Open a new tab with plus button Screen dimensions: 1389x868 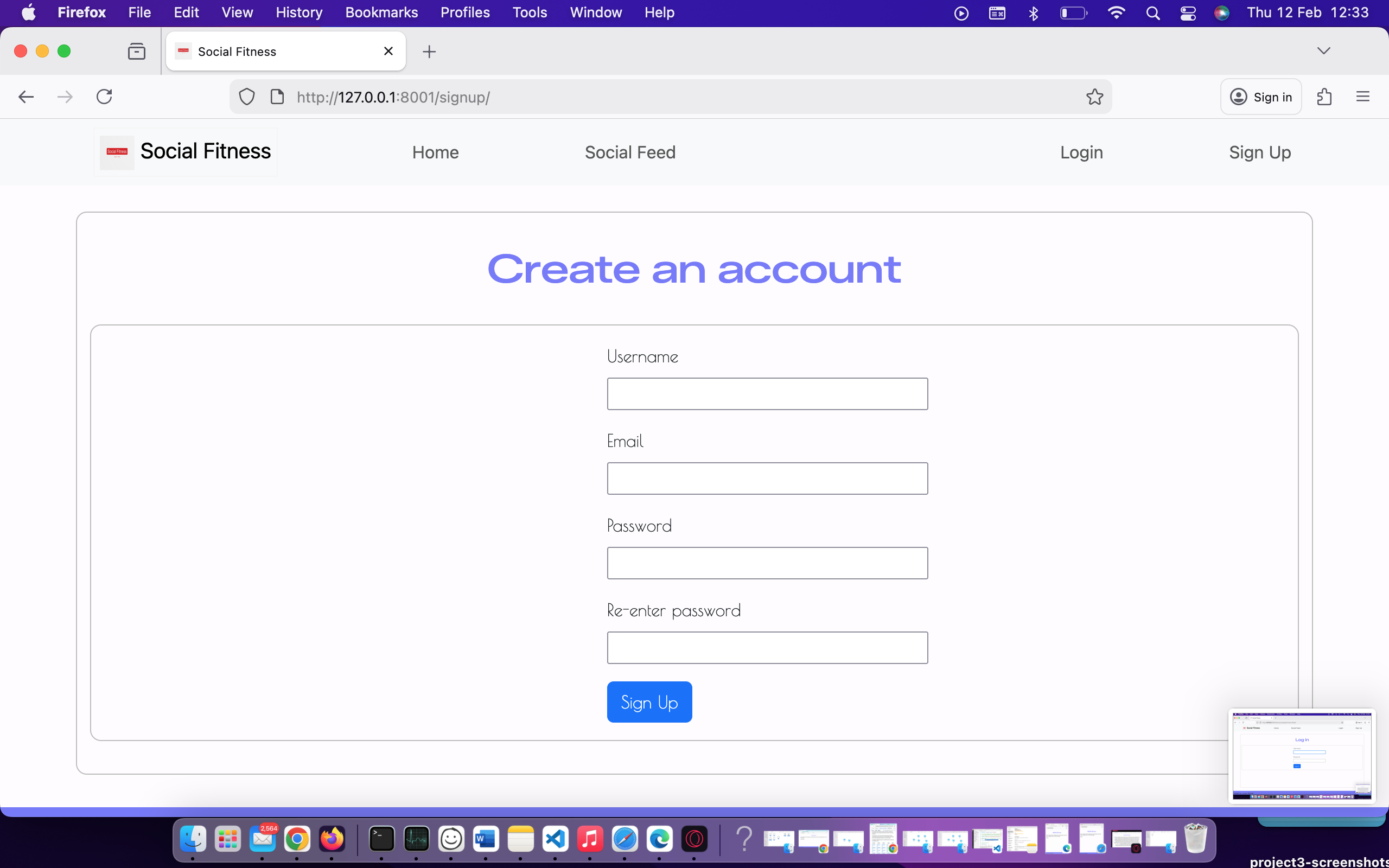[x=429, y=51]
